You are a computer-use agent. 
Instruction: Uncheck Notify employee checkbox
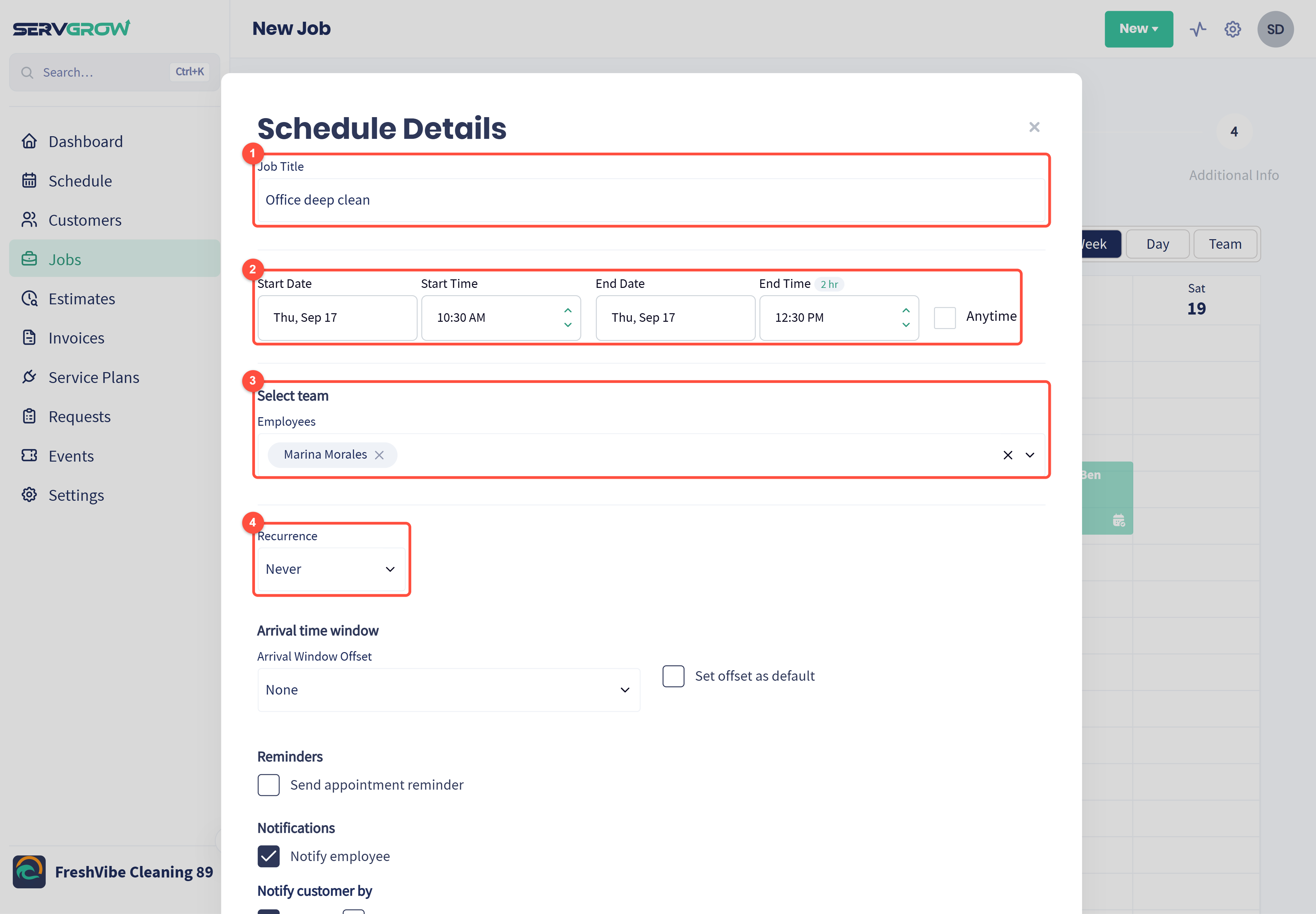268,856
